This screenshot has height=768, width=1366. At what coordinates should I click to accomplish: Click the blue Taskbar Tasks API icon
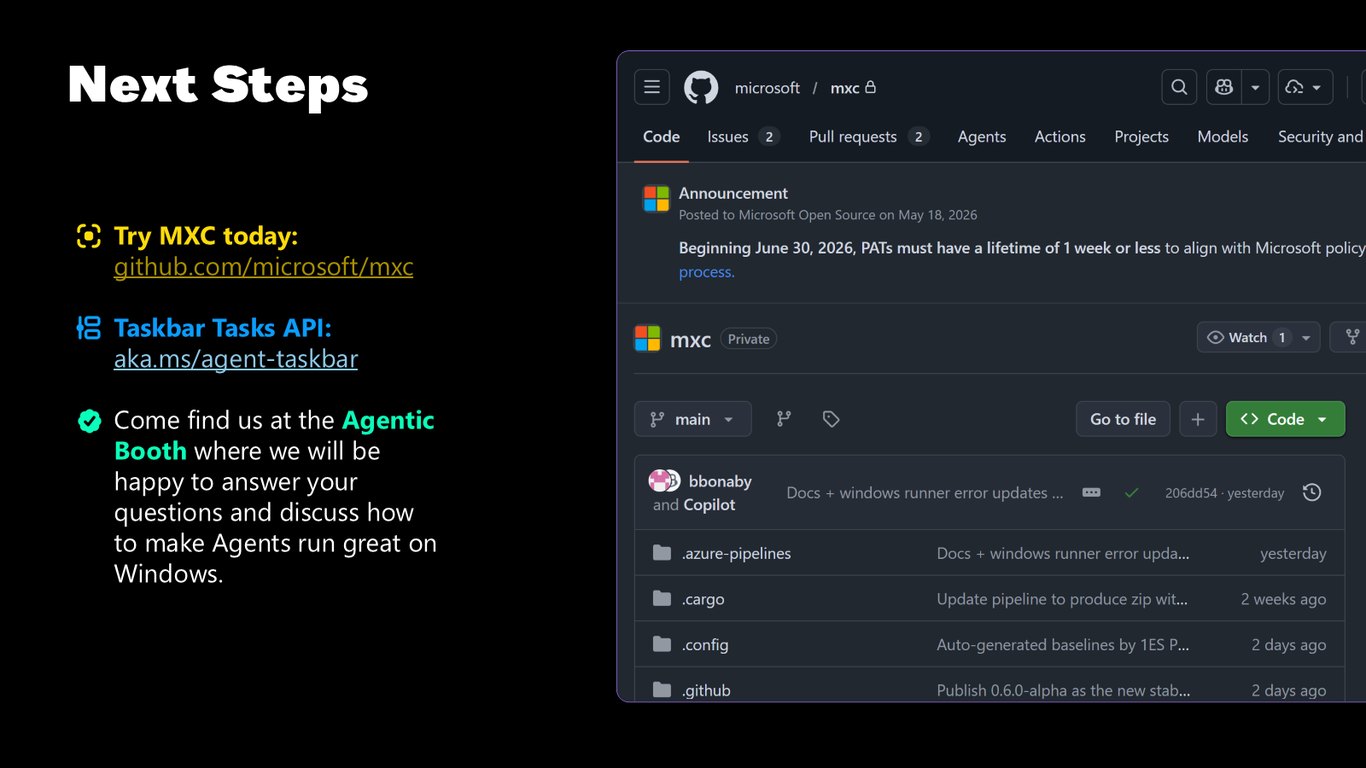(x=89, y=328)
